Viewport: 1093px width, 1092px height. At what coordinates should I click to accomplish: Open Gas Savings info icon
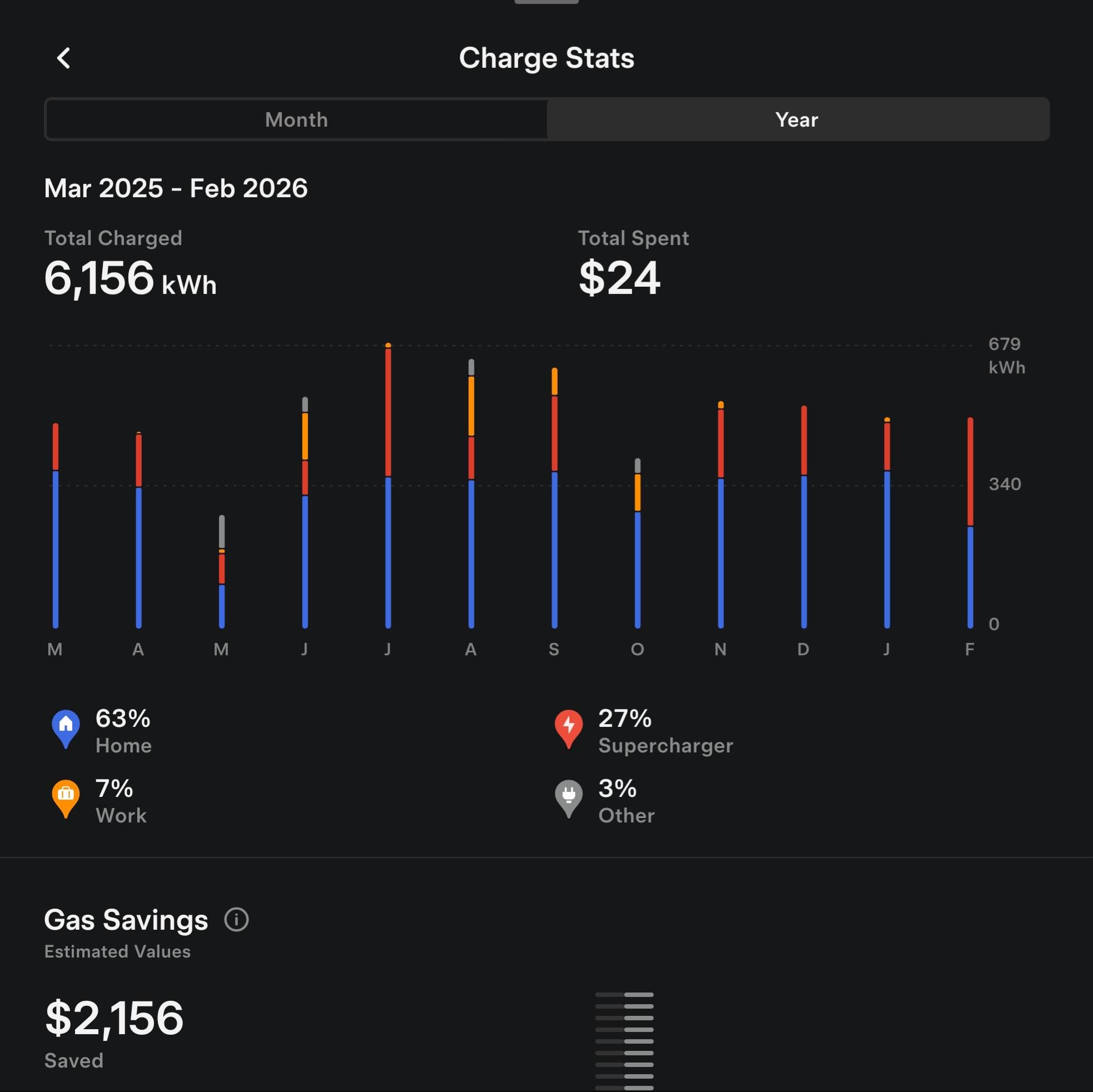(236, 920)
